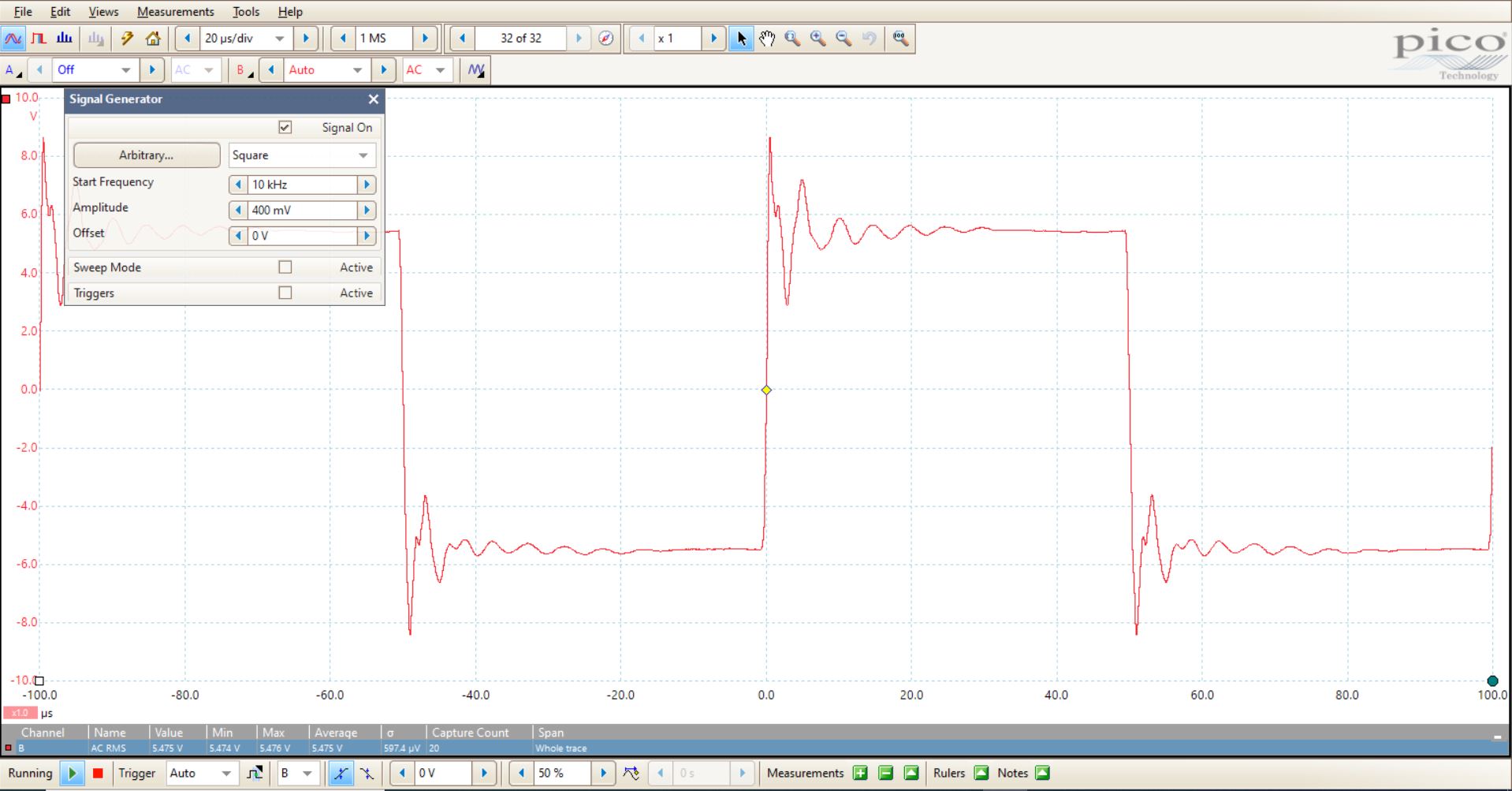Click the home icon in toolbar
Image resolution: width=1512 pixels, height=791 pixels.
tap(153, 39)
